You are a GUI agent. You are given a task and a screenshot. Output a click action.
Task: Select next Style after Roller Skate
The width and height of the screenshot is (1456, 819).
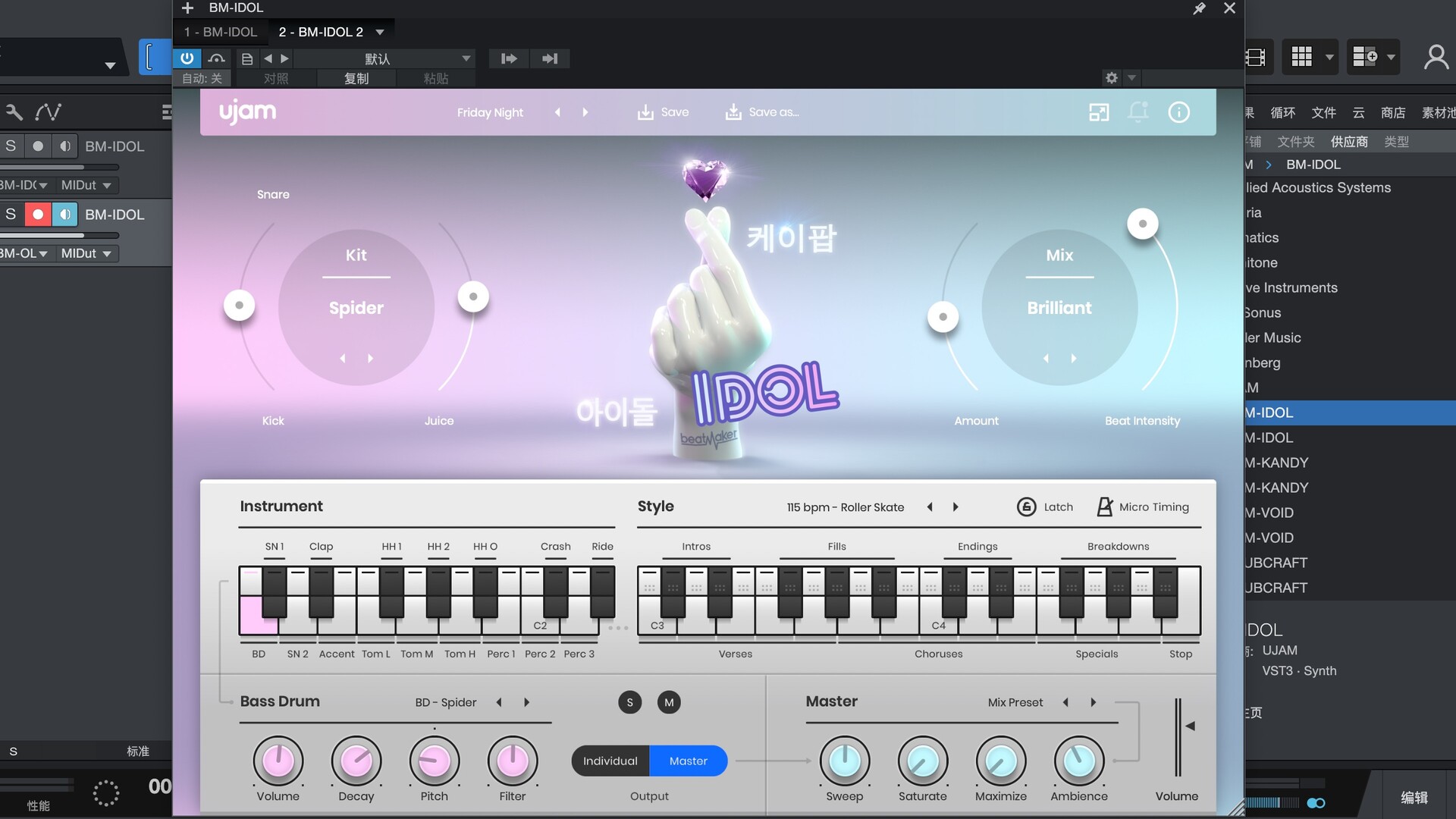[955, 507]
